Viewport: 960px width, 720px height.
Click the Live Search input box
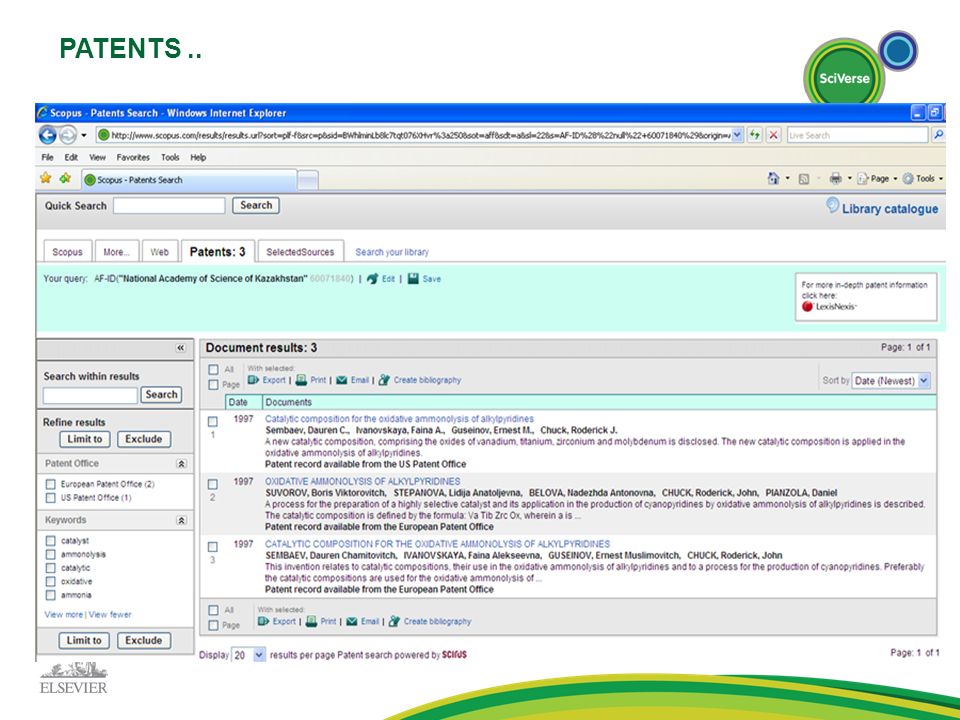pyautogui.click(x=858, y=135)
